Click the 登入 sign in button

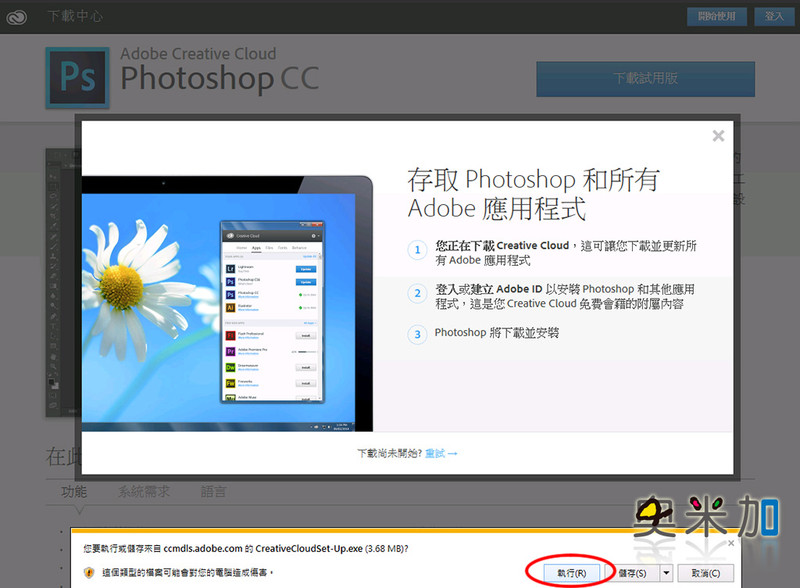[773, 16]
